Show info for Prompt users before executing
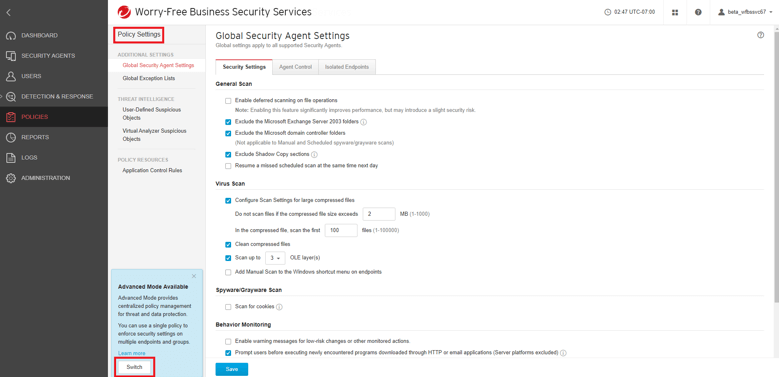Image resolution: width=779 pixels, height=377 pixels. pos(563,353)
